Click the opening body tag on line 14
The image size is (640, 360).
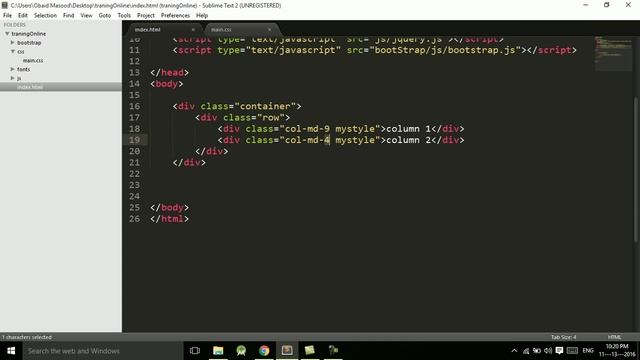coord(167,84)
